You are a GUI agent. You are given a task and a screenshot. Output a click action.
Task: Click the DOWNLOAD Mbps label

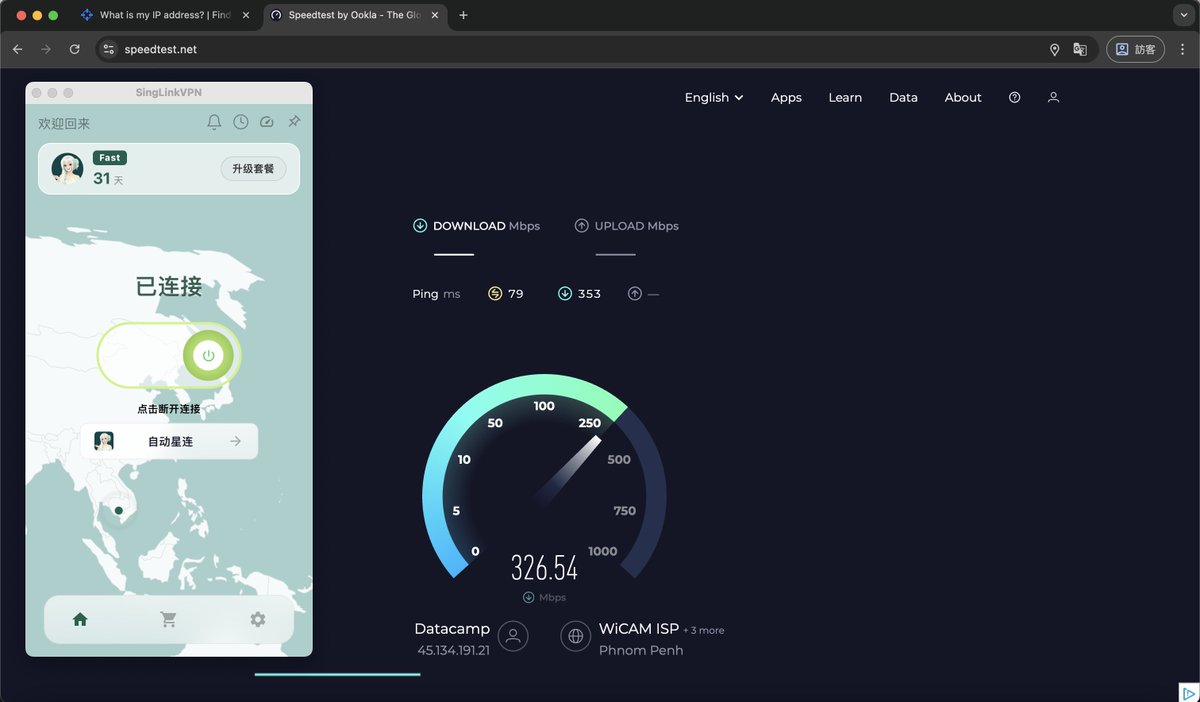(486, 226)
